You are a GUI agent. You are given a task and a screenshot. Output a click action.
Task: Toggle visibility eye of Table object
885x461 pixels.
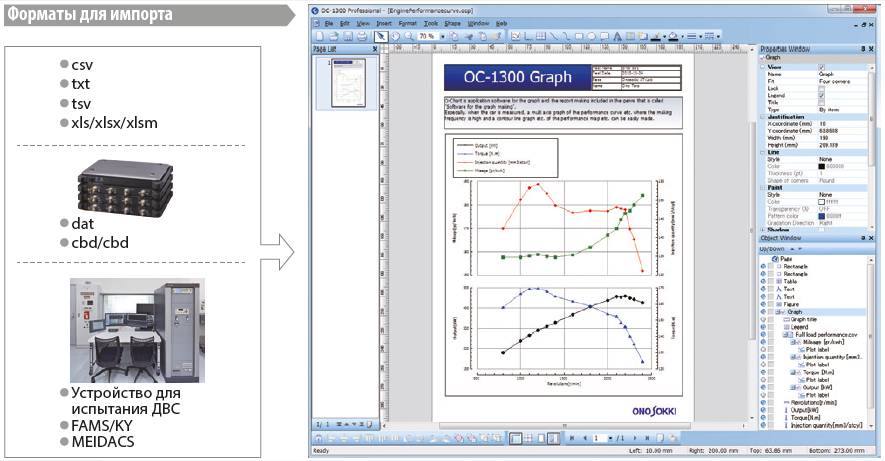pos(764,281)
